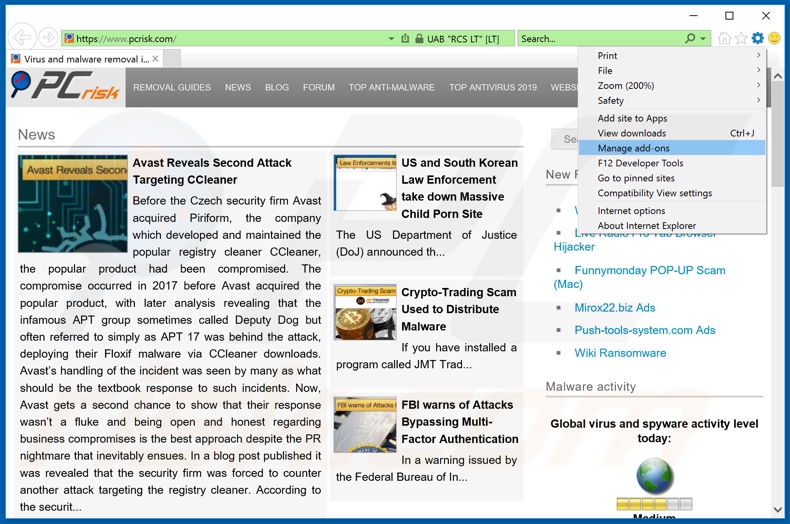Click the smiley feedback icon
790x524 pixels.
point(774,38)
